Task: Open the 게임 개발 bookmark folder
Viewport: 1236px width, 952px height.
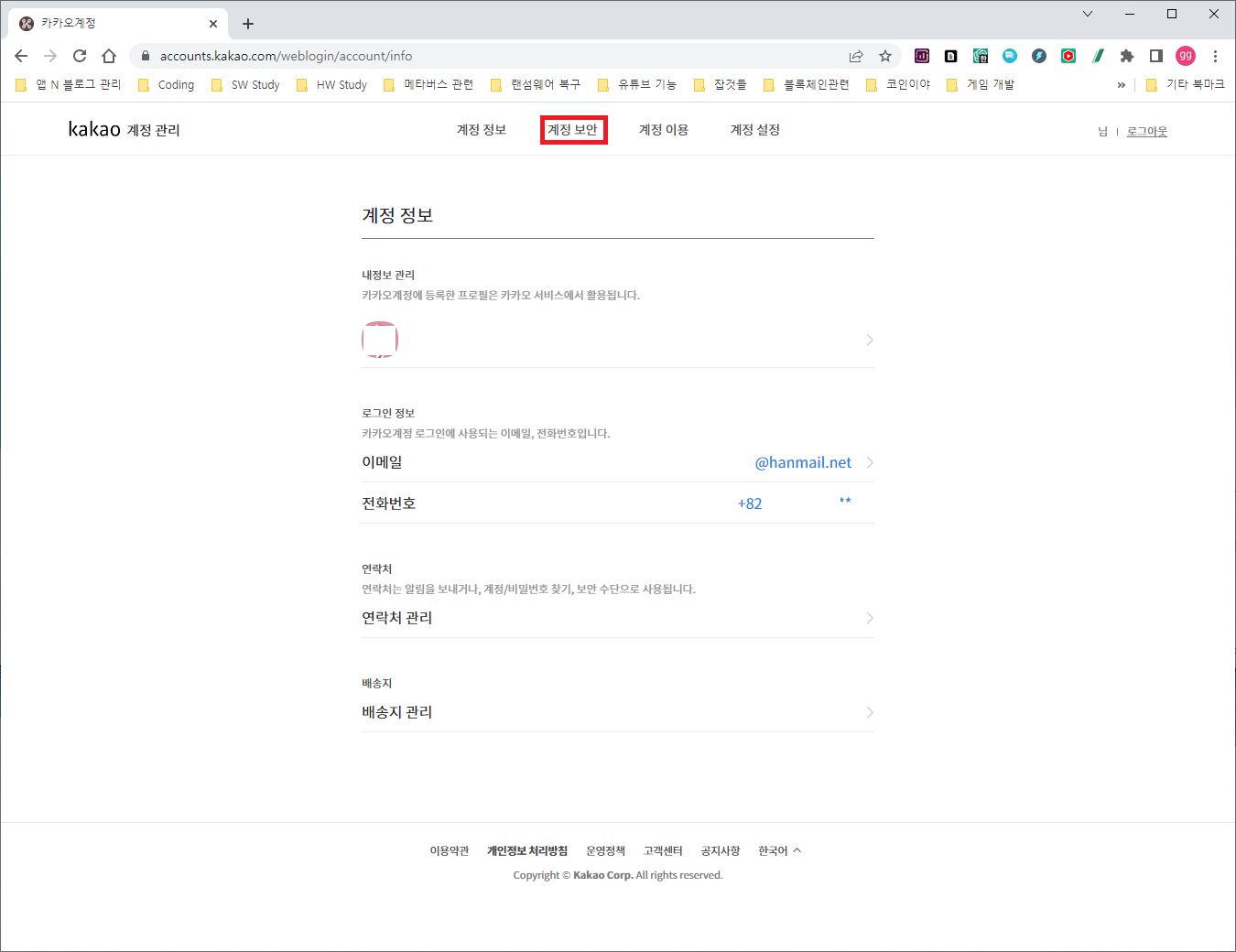Action: [x=980, y=84]
